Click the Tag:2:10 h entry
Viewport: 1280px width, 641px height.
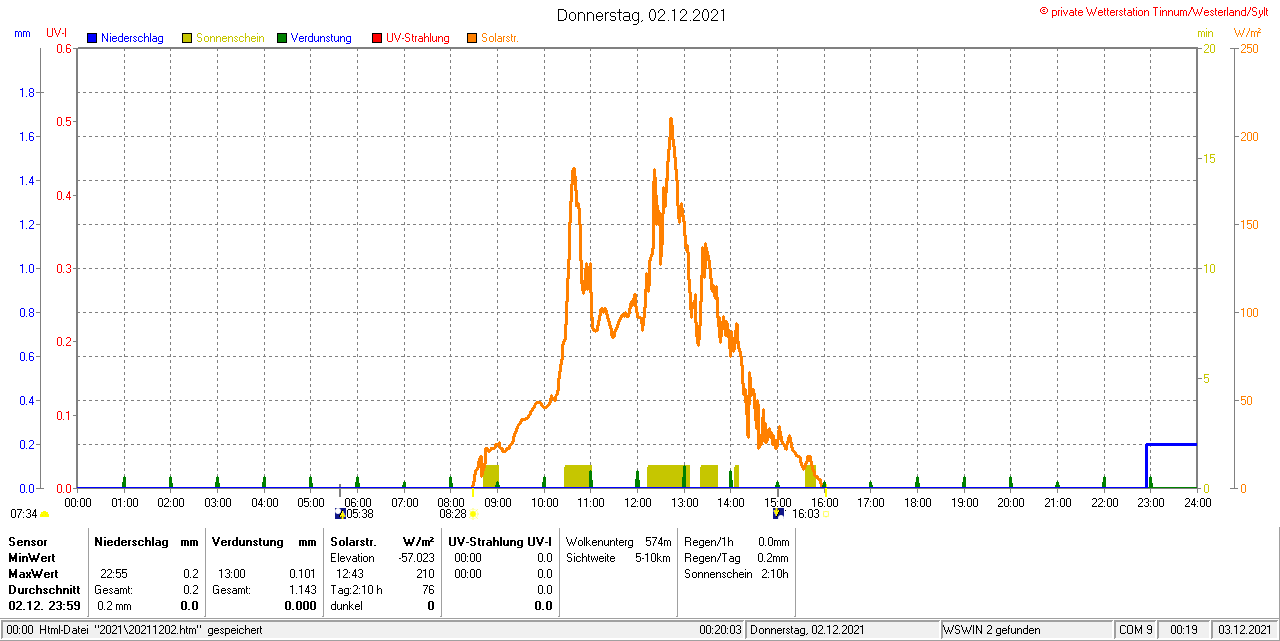356,590
